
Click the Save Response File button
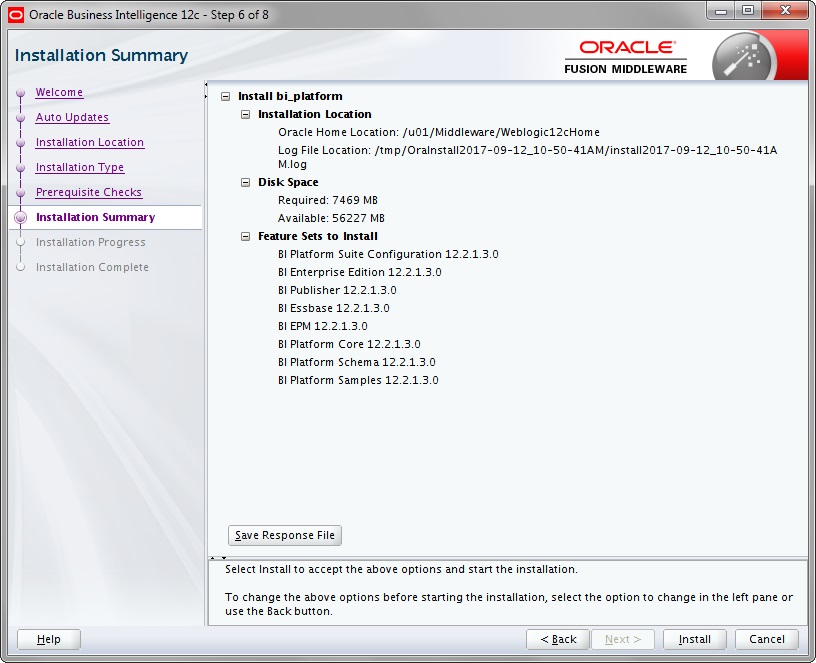click(285, 535)
